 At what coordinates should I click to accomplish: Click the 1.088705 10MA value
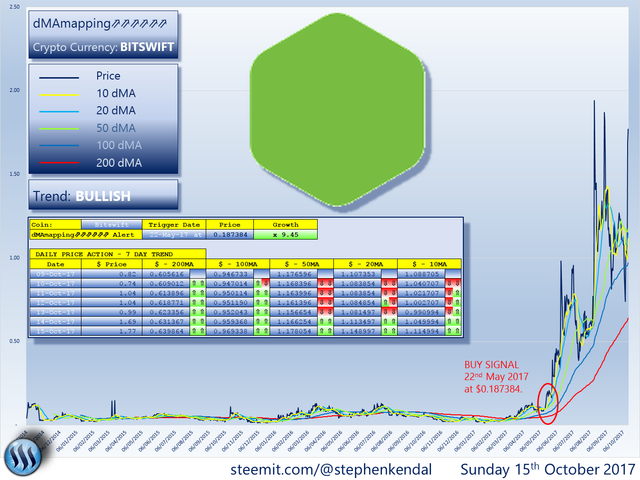coord(422,274)
